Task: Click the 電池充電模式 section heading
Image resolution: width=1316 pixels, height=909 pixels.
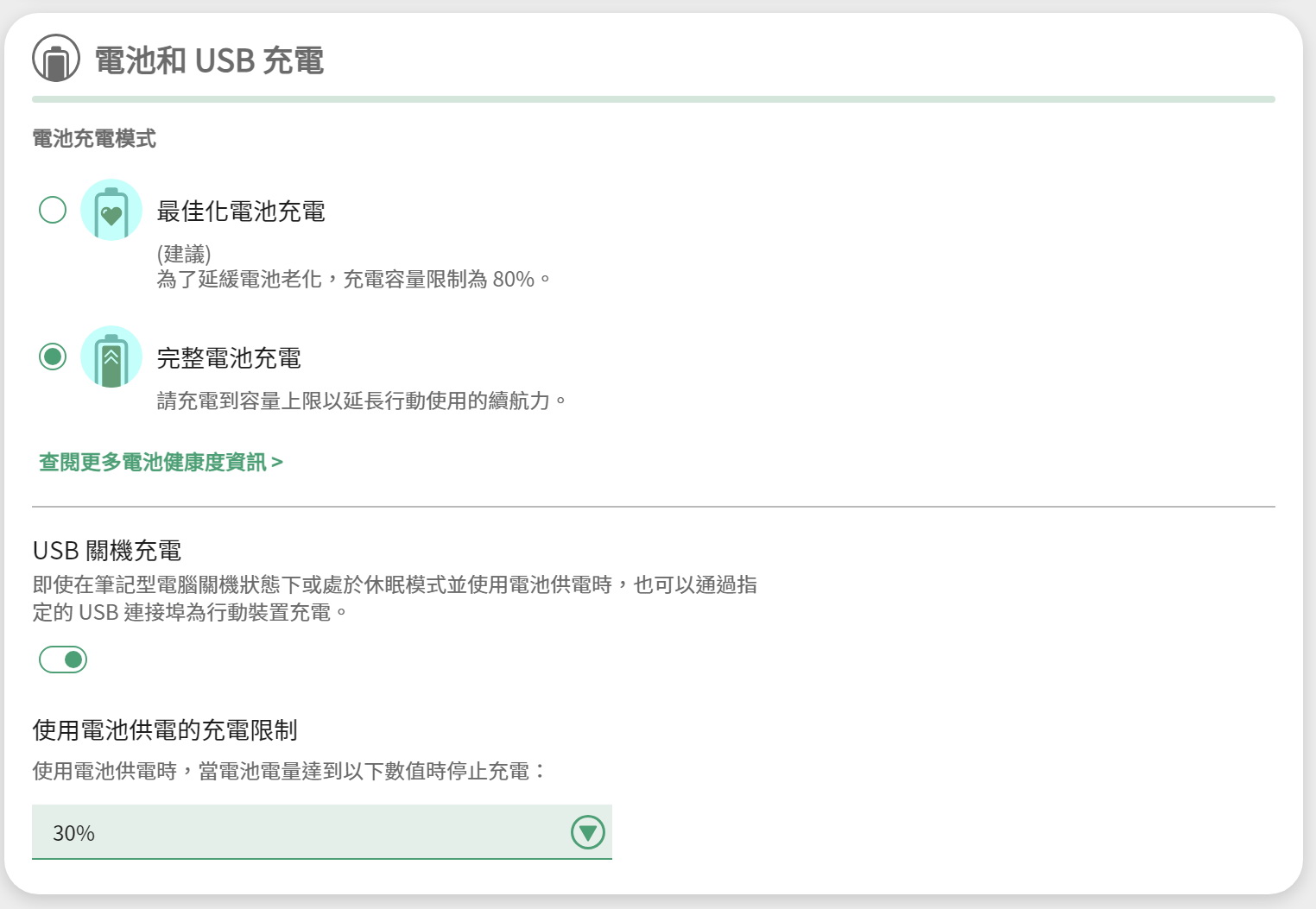Action: point(94,138)
